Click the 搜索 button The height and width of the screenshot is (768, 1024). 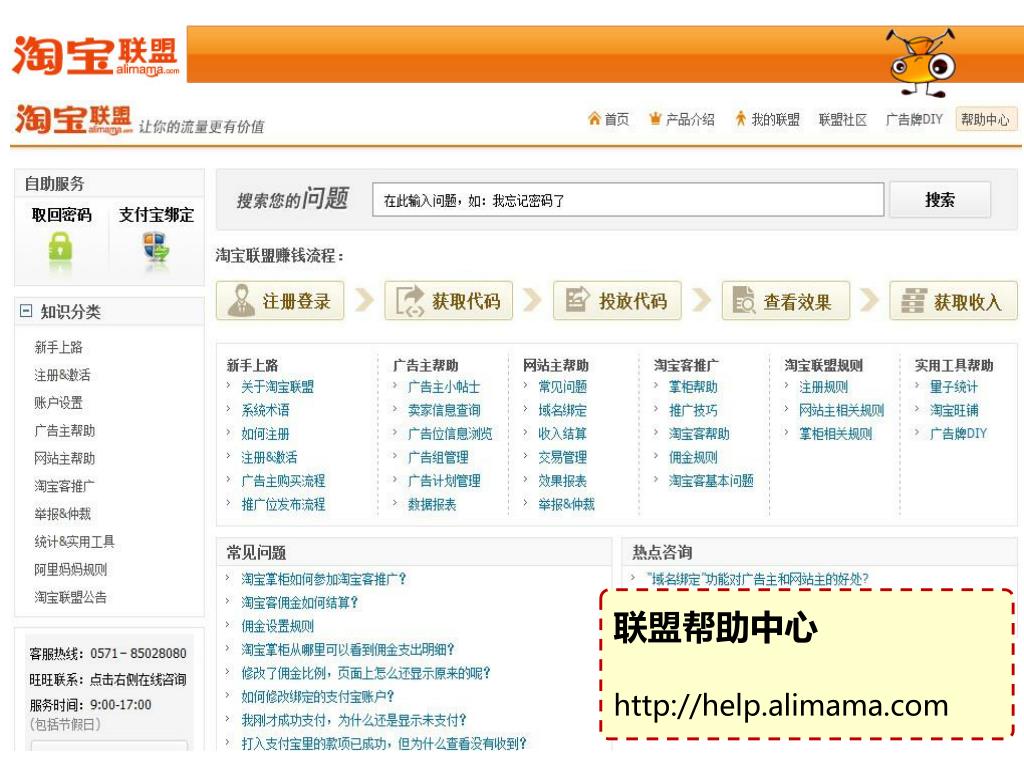(940, 200)
